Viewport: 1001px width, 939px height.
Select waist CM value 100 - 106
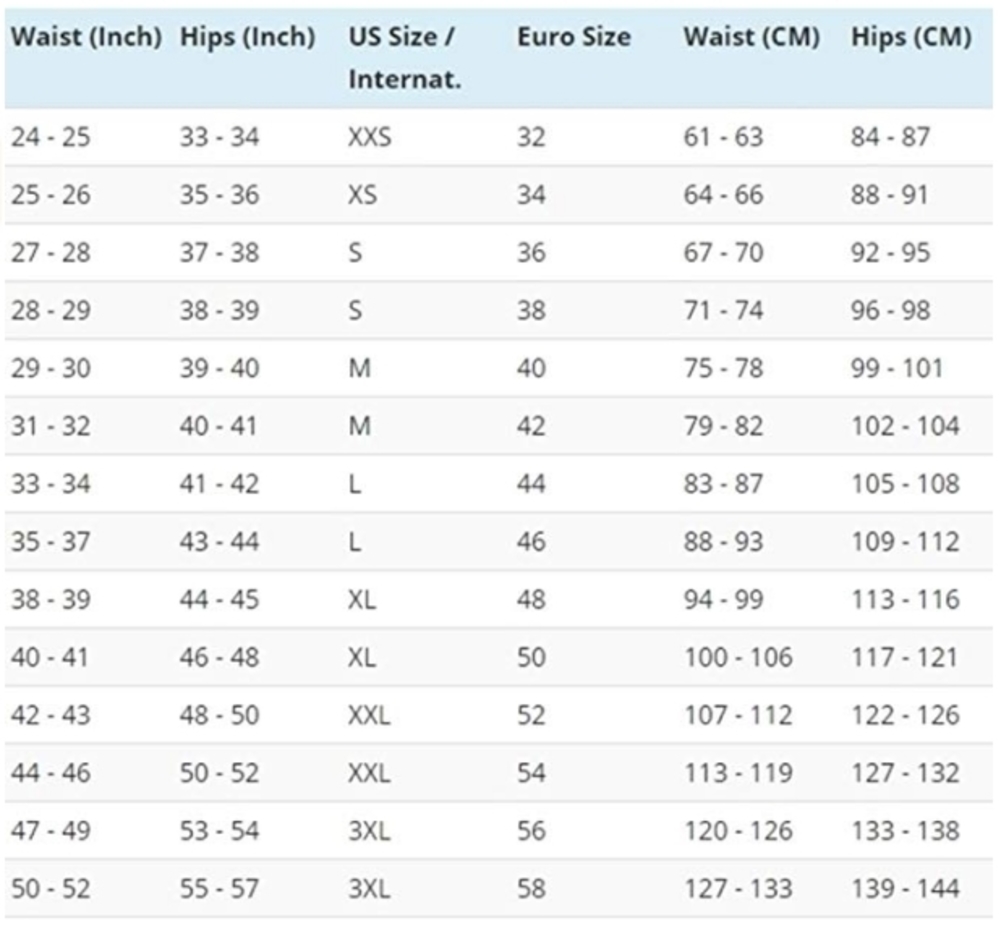coord(737,658)
